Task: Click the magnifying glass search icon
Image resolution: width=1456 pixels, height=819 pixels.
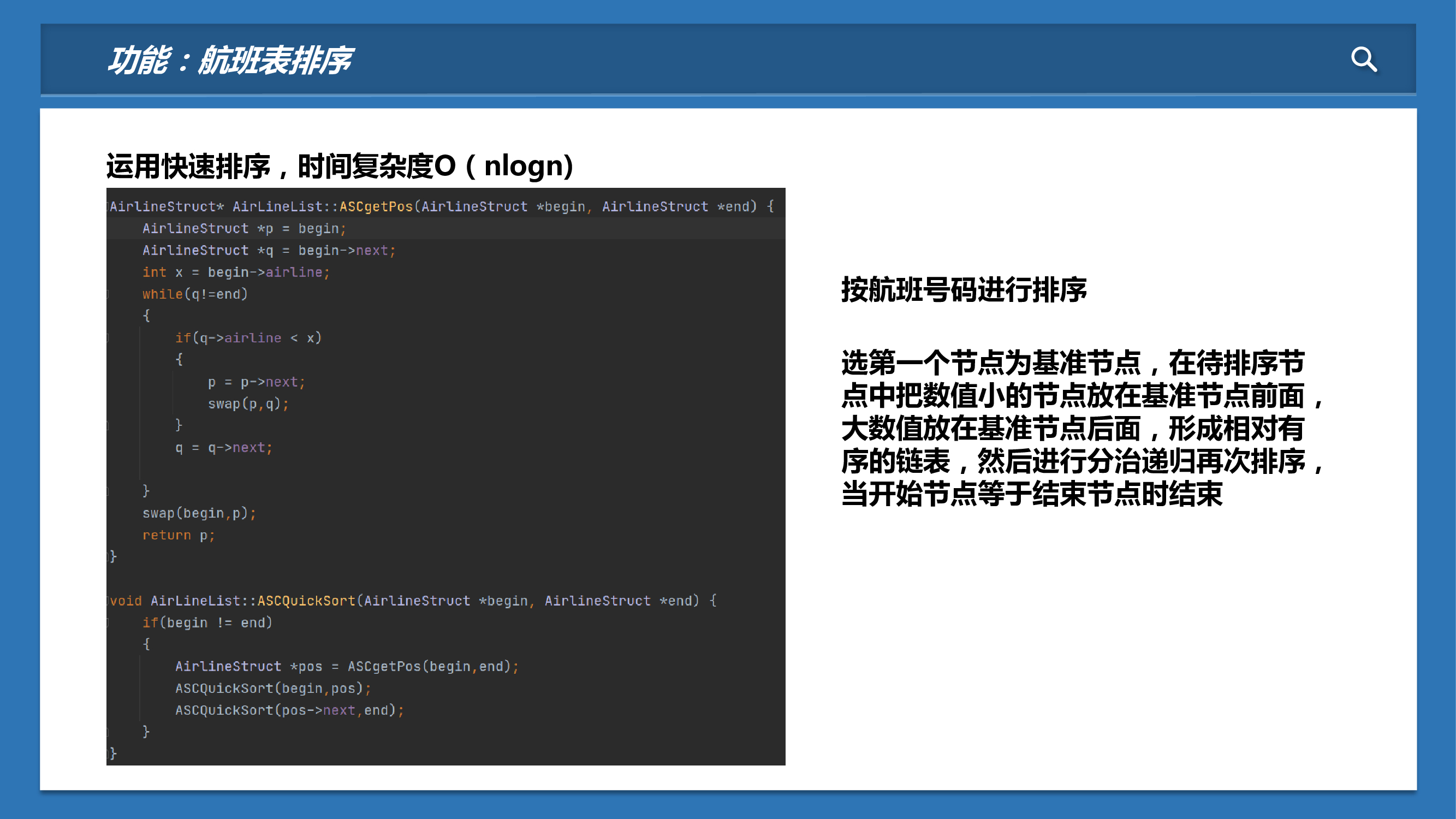Action: [x=1364, y=60]
